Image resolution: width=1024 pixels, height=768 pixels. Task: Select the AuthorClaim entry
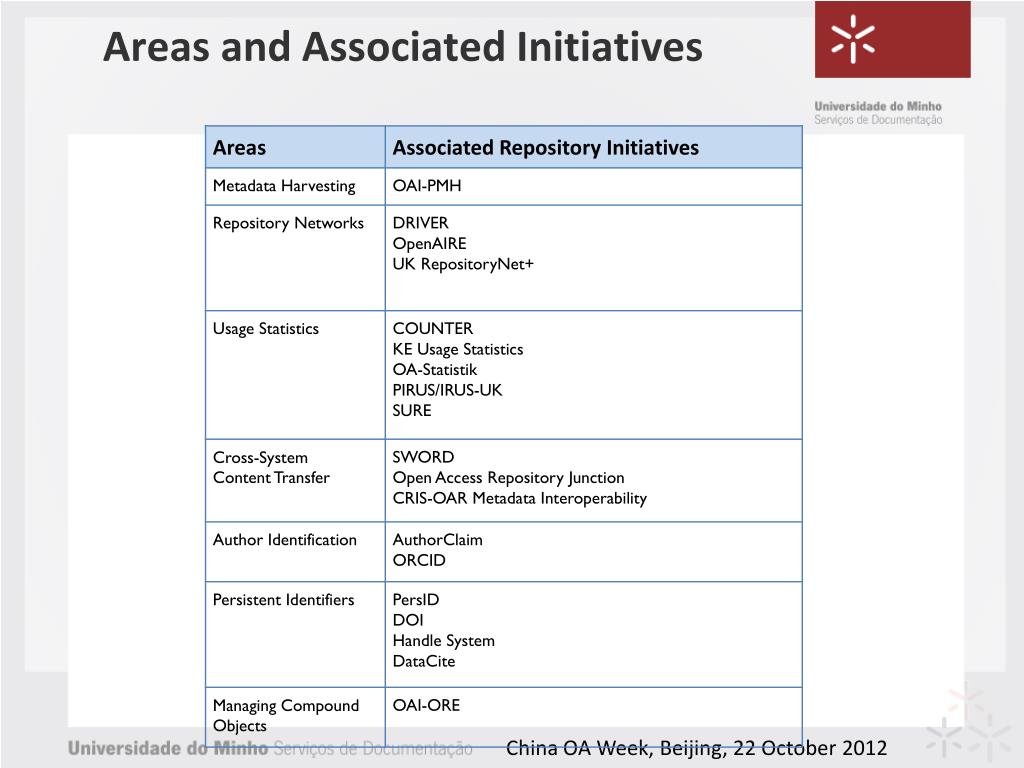pyautogui.click(x=438, y=540)
